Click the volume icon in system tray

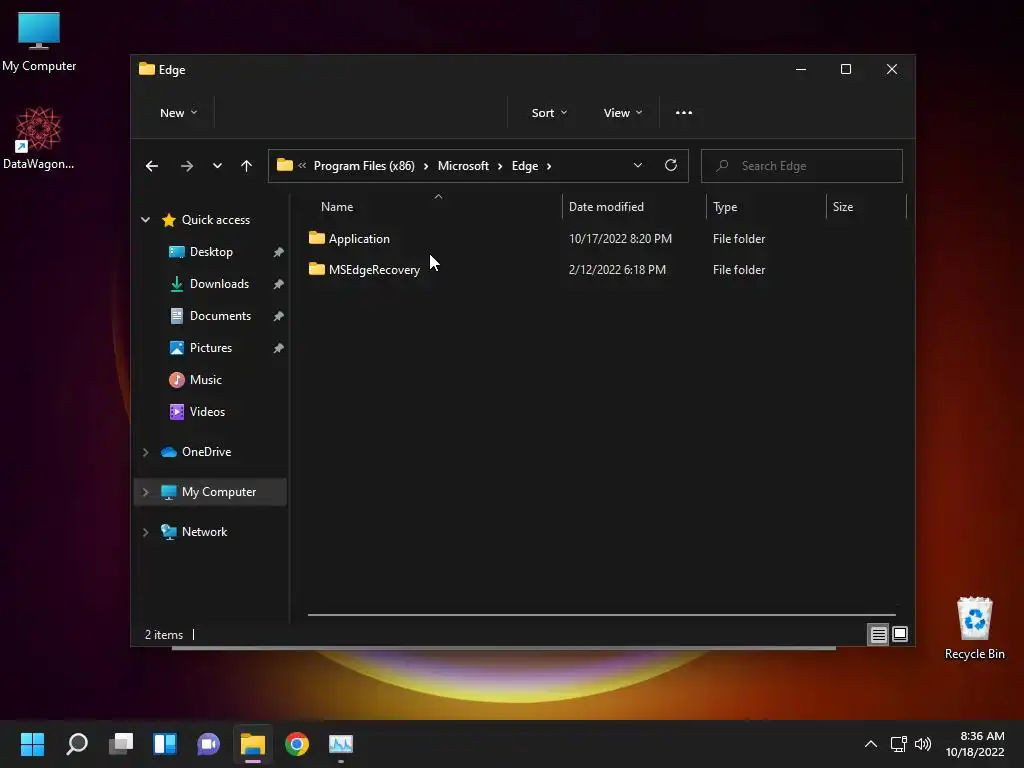[922, 744]
